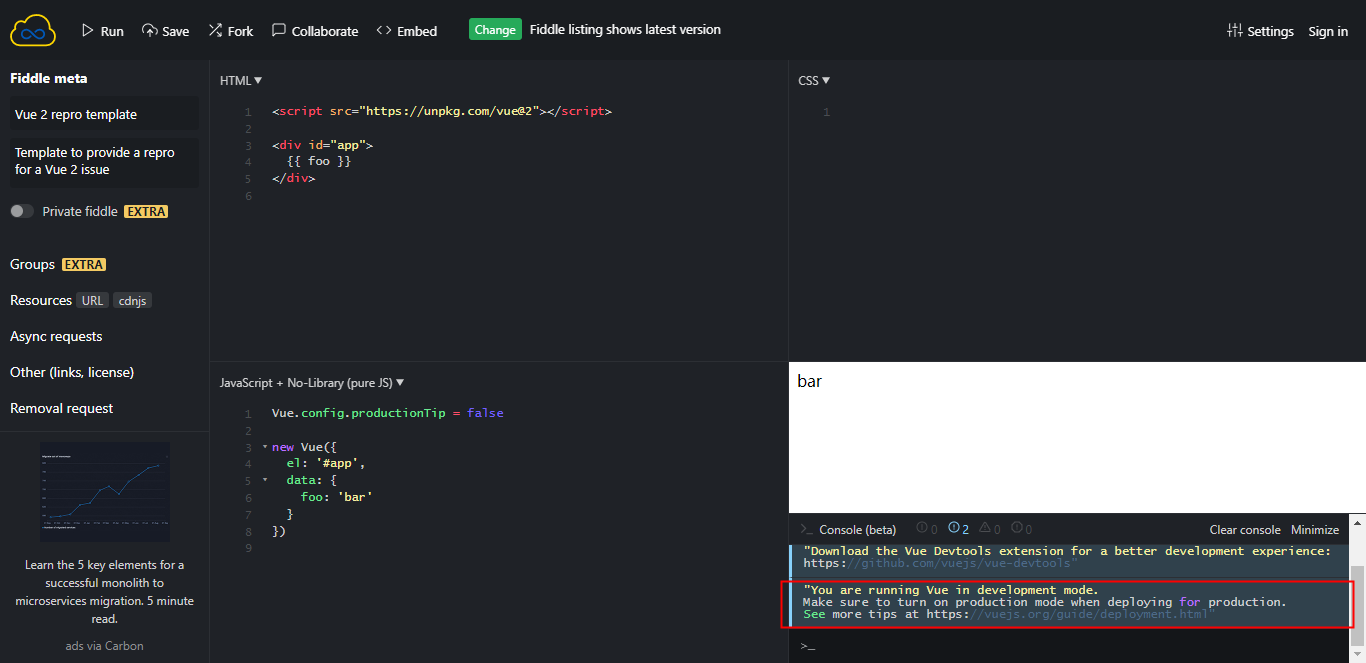Image resolution: width=1366 pixels, height=663 pixels.
Task: Click the JSFiddle cloud logo
Action: click(33, 30)
